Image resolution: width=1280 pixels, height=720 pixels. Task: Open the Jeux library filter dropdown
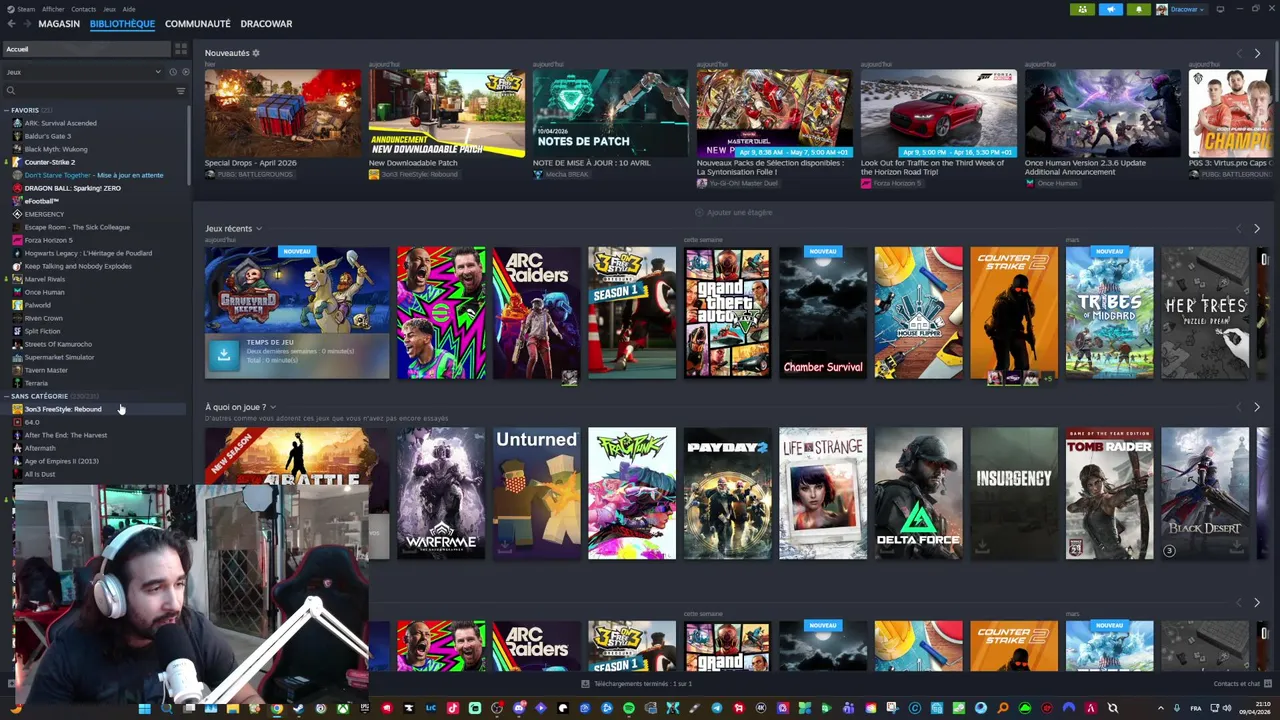pyautogui.click(x=83, y=72)
